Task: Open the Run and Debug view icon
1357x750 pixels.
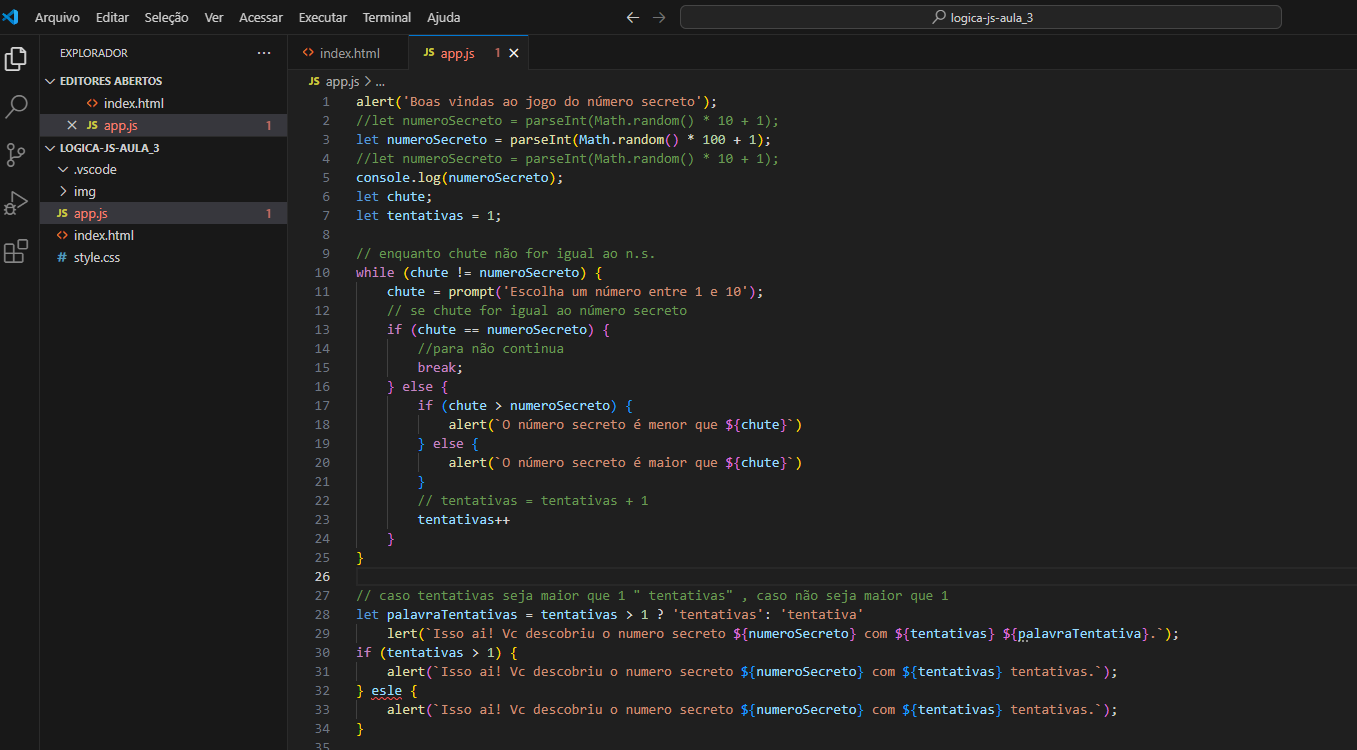Action: pos(16,203)
